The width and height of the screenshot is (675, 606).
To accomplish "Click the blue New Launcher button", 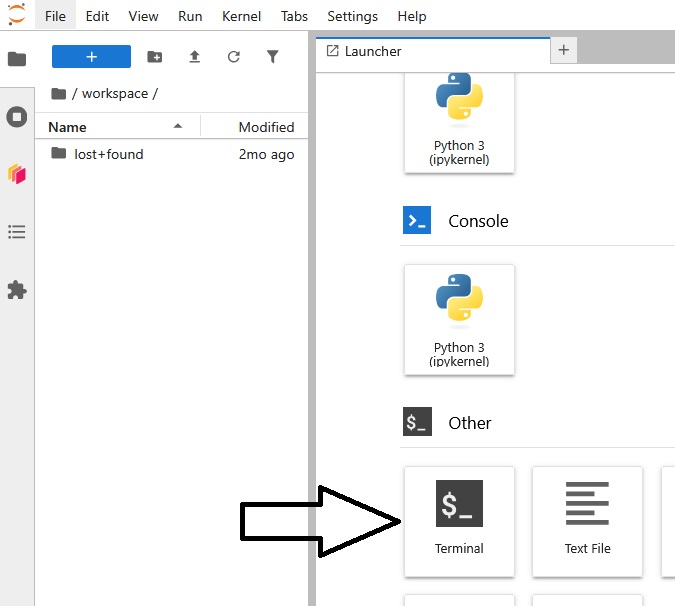I will (91, 57).
